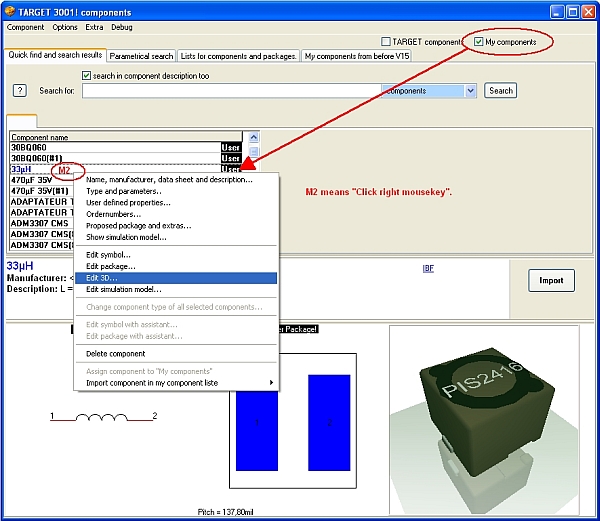Uncheck search in component description too
This screenshot has height=521, width=600.
(87, 76)
